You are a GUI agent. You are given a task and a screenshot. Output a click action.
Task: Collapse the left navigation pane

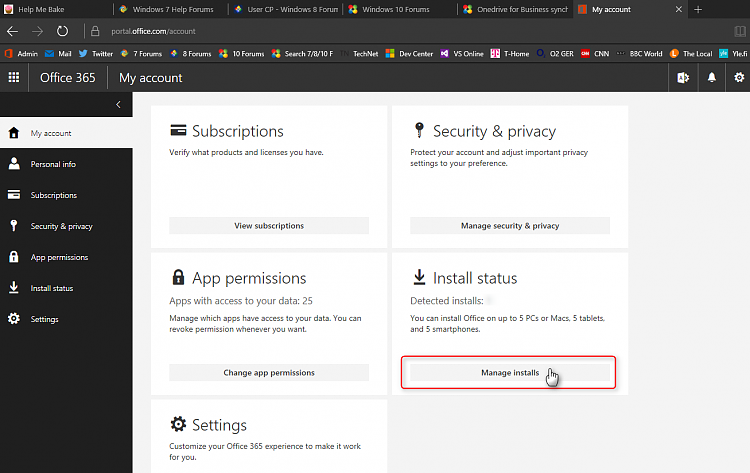coord(118,104)
